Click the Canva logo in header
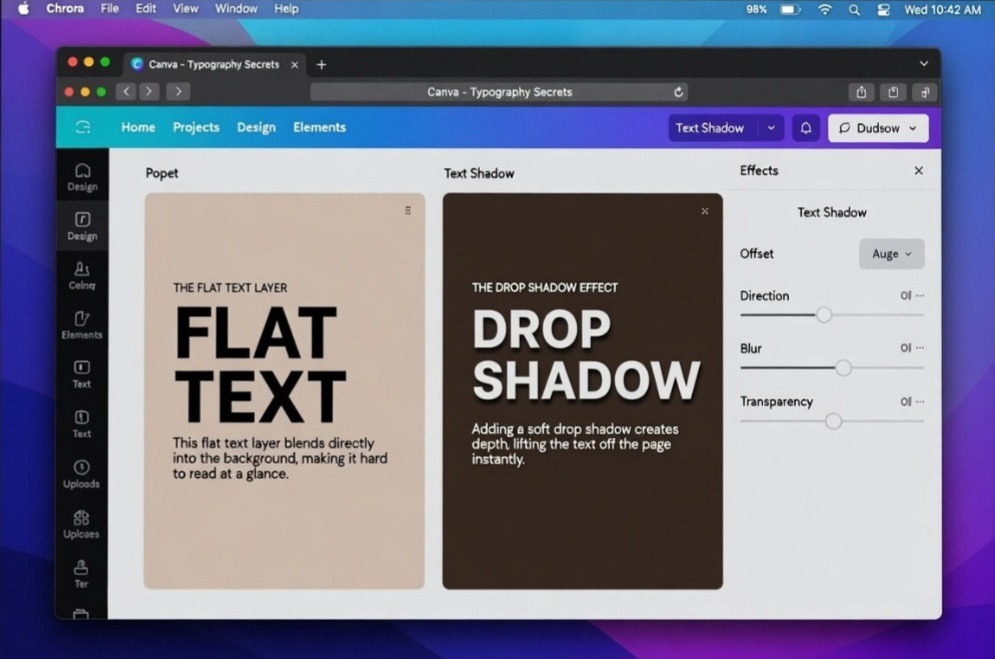 point(83,127)
